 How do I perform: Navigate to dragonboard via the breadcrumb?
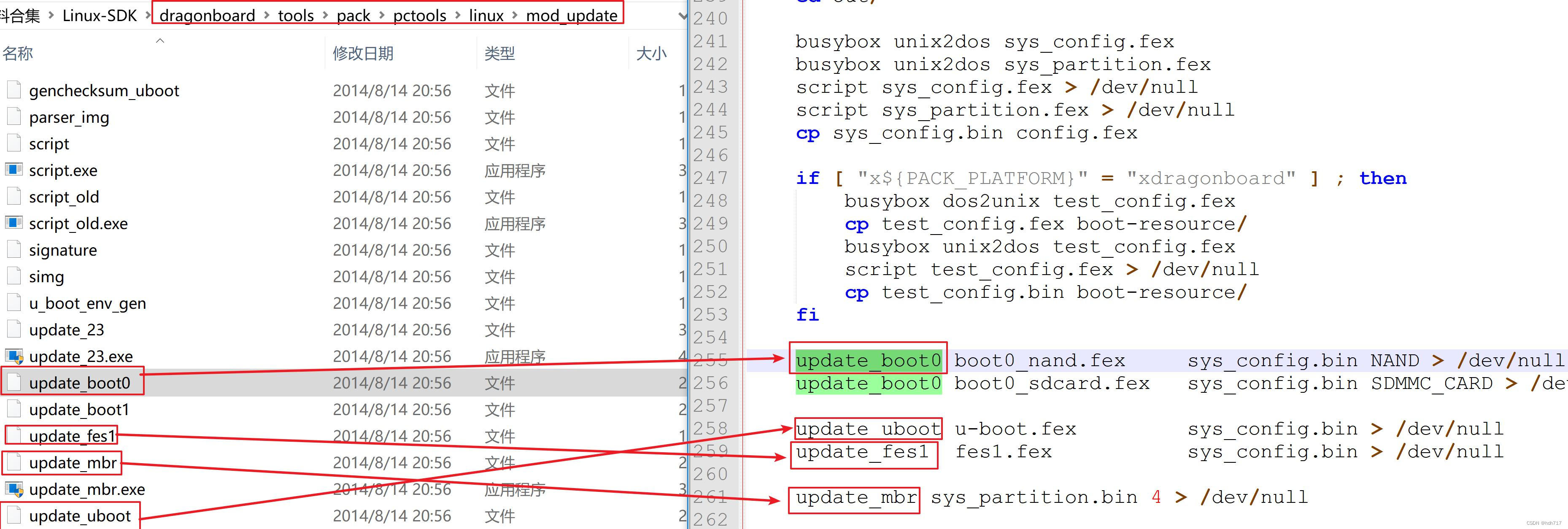[206, 16]
